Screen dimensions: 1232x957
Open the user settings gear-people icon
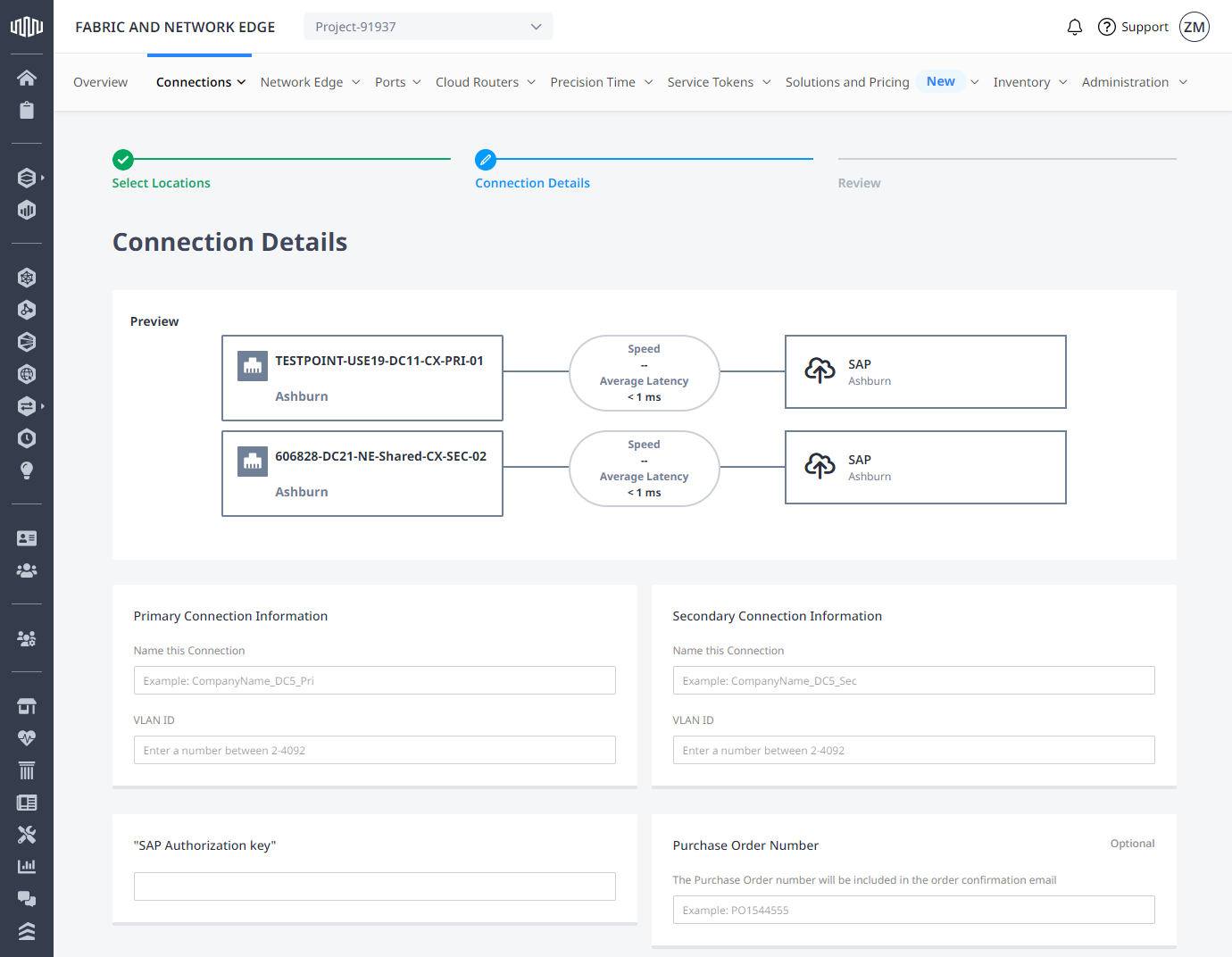(27, 638)
